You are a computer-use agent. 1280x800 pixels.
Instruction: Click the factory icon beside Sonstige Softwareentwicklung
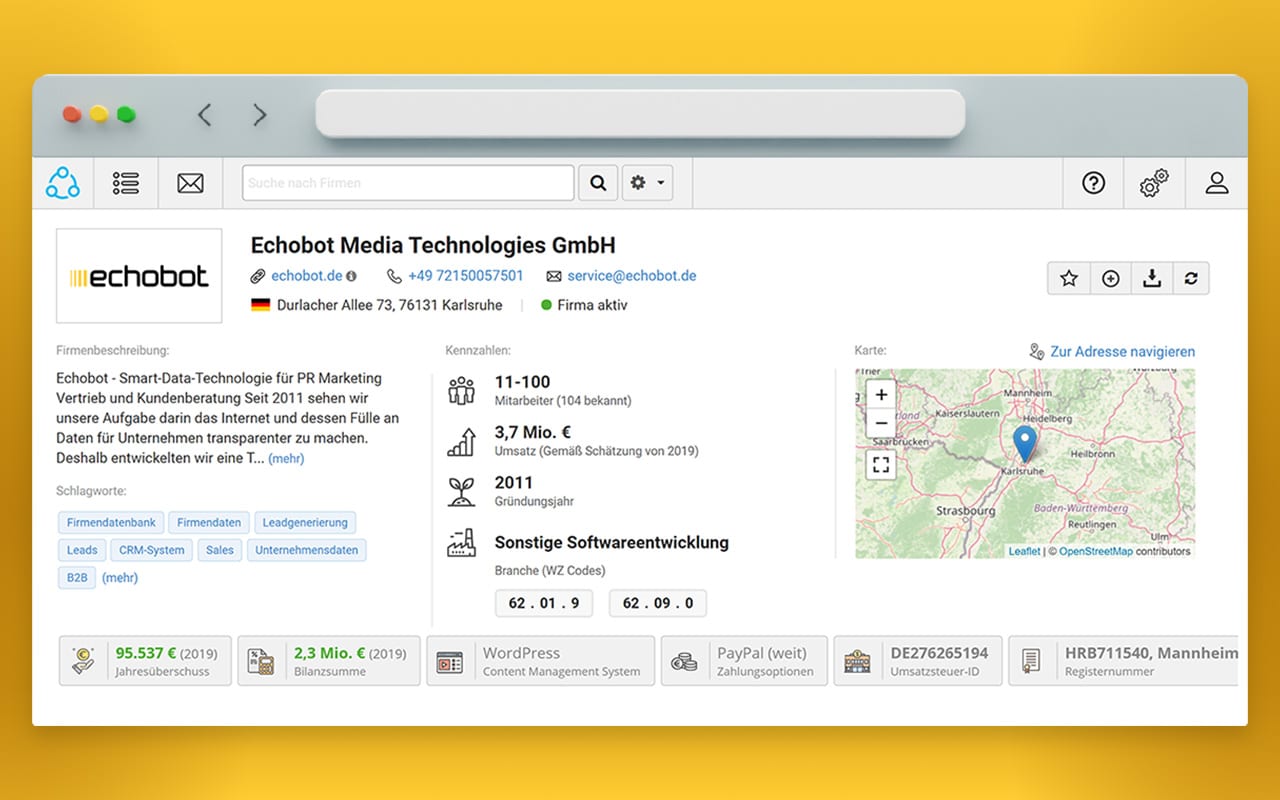(x=461, y=543)
